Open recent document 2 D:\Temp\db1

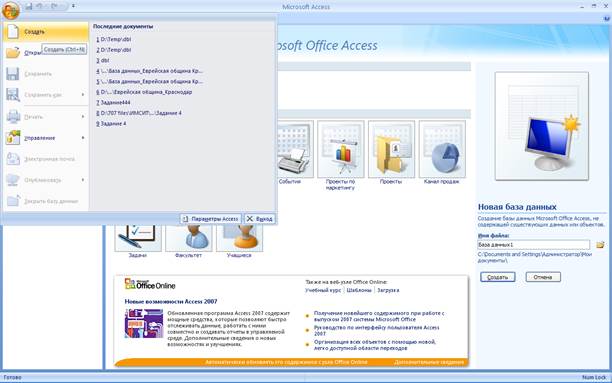[x=114, y=50]
